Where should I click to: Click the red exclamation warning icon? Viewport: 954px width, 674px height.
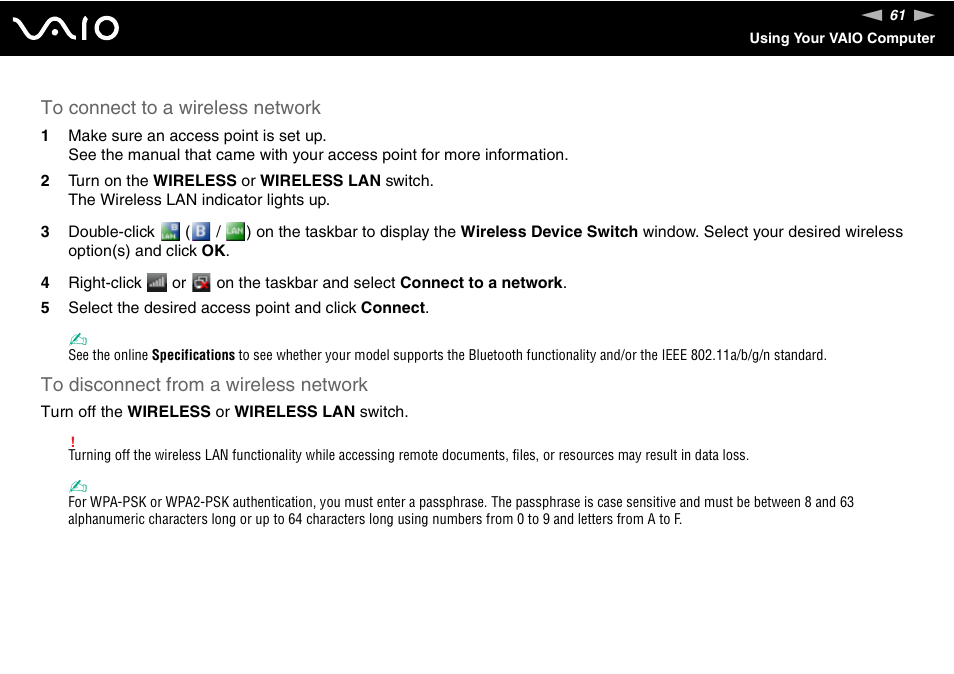tap(72, 442)
